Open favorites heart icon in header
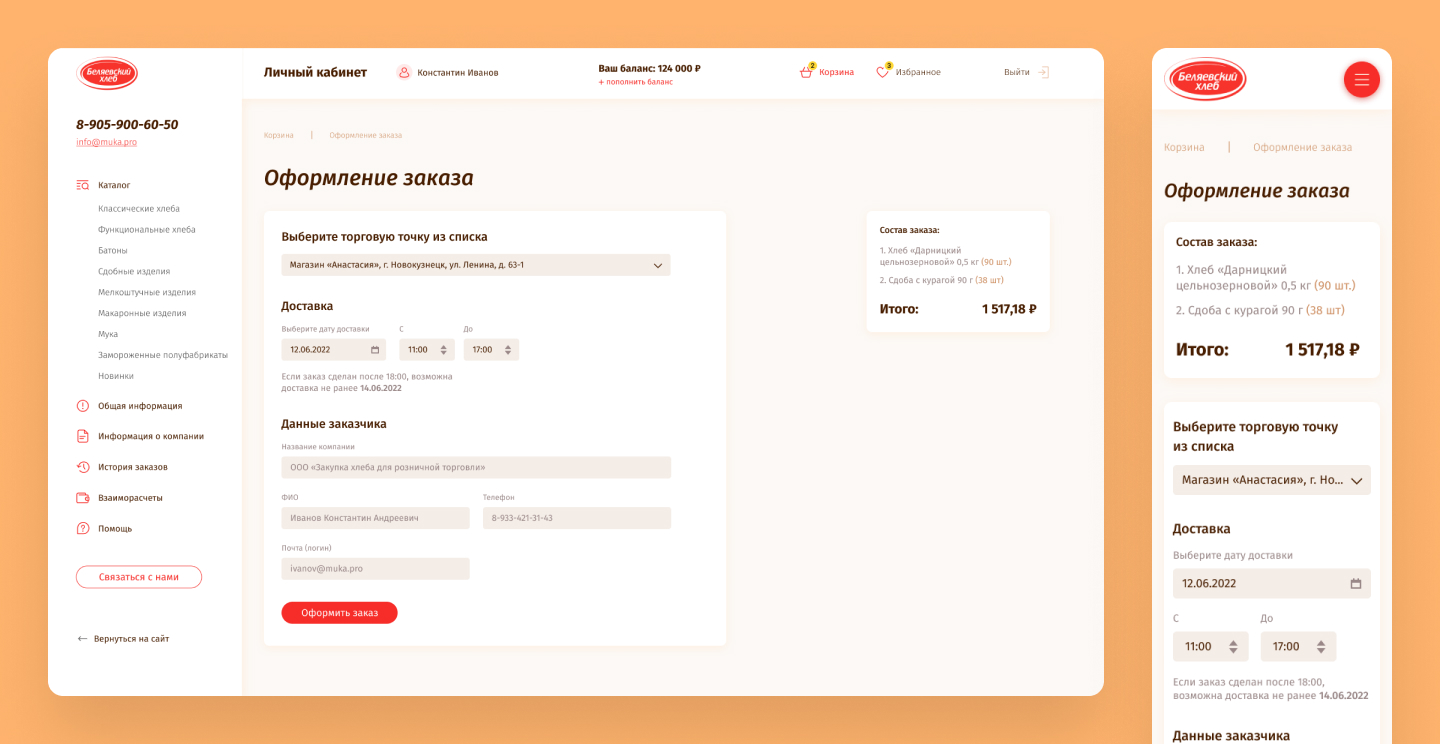Viewport: 1440px width, 744px height. (x=883, y=72)
